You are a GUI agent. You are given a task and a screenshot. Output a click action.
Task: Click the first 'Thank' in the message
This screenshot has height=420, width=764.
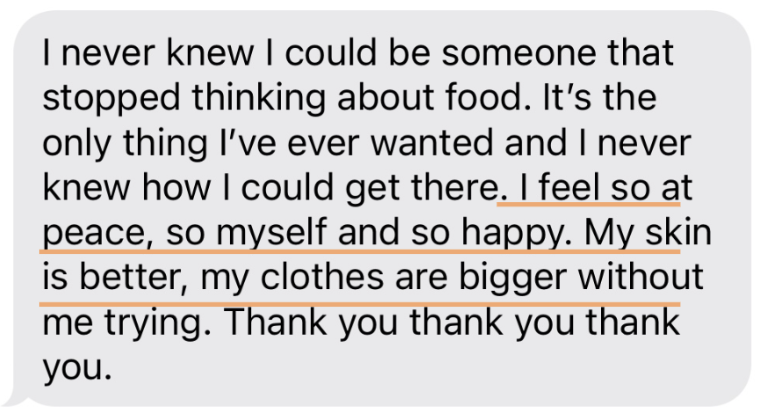click(x=277, y=322)
